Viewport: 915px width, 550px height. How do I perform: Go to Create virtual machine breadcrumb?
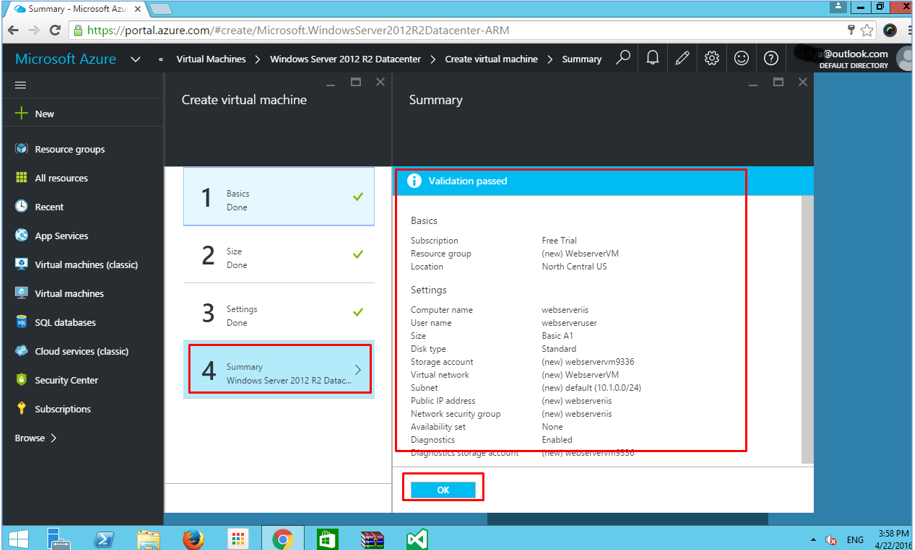491,59
